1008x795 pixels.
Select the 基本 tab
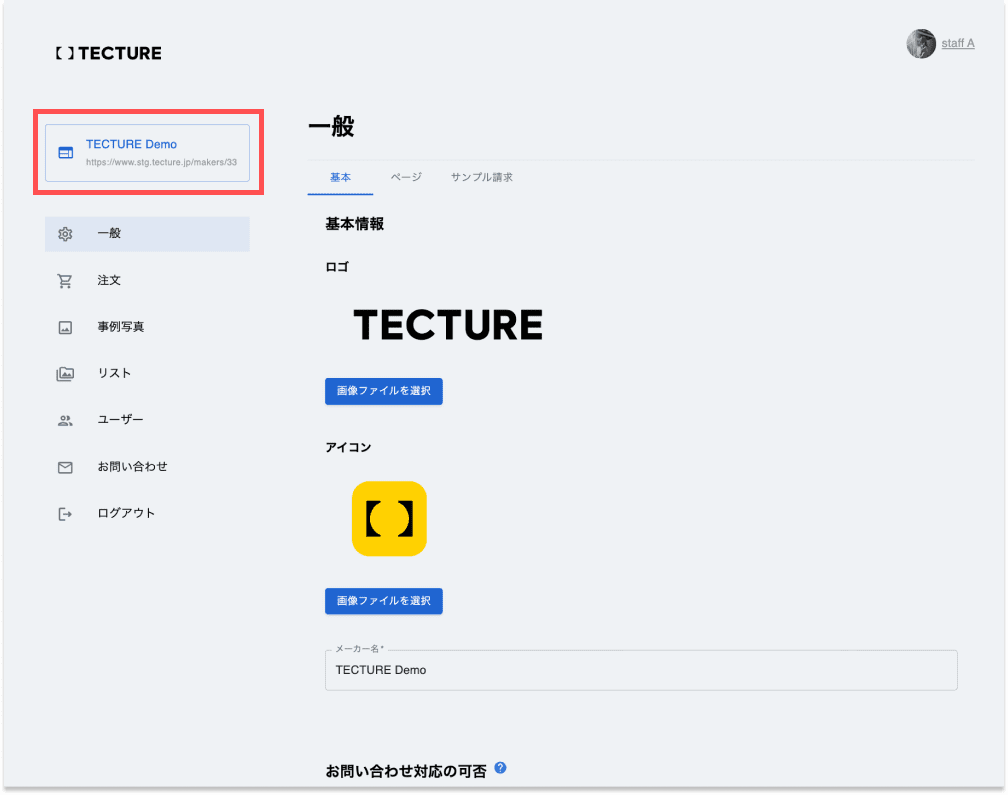tap(340, 177)
